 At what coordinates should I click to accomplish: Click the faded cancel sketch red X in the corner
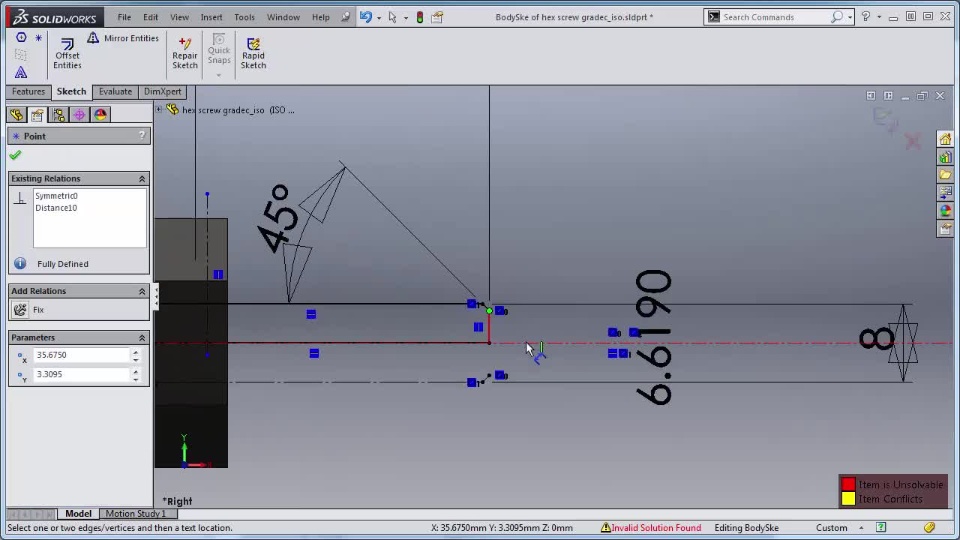tap(913, 141)
